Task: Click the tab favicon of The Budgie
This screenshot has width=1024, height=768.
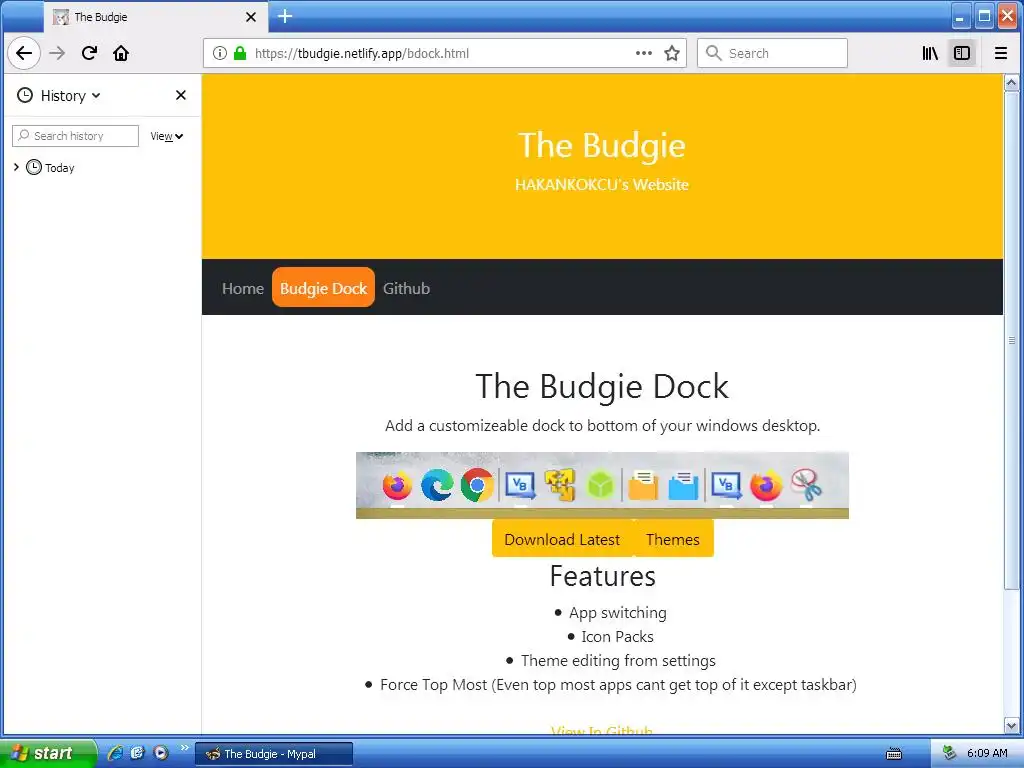Action: (61, 17)
